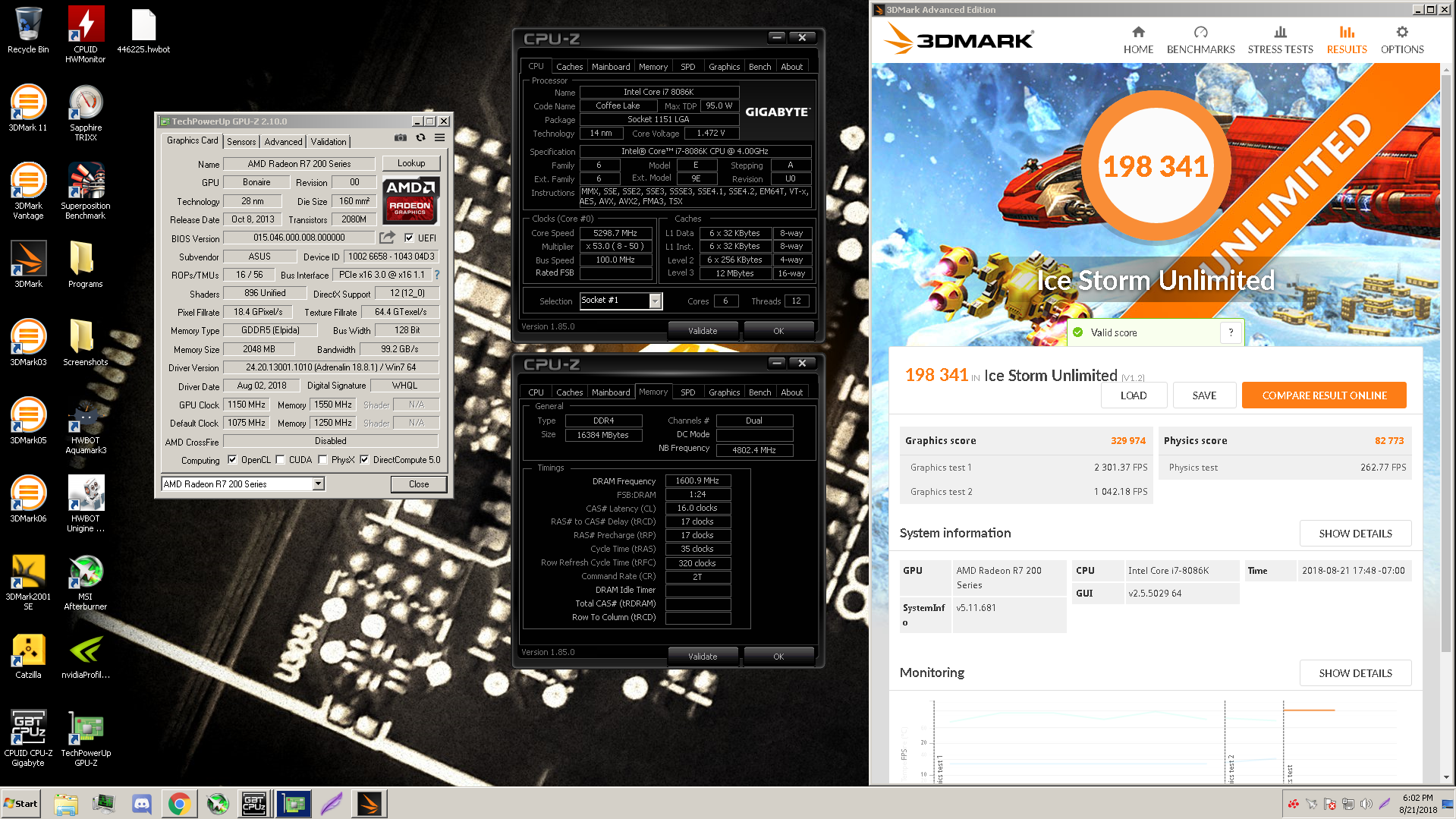Viewport: 1456px width, 819px height.
Task: Open Mainboard tab in top CPU-Z window
Action: pyautogui.click(x=611, y=67)
